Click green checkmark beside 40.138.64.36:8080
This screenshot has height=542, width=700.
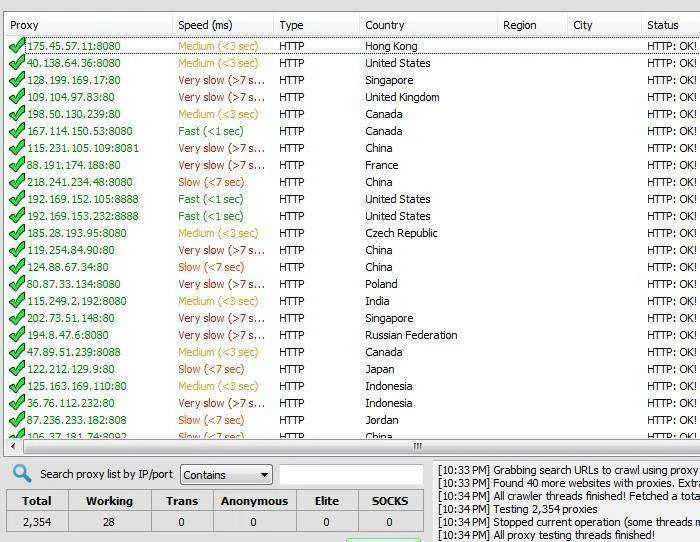pyautogui.click(x=17, y=63)
